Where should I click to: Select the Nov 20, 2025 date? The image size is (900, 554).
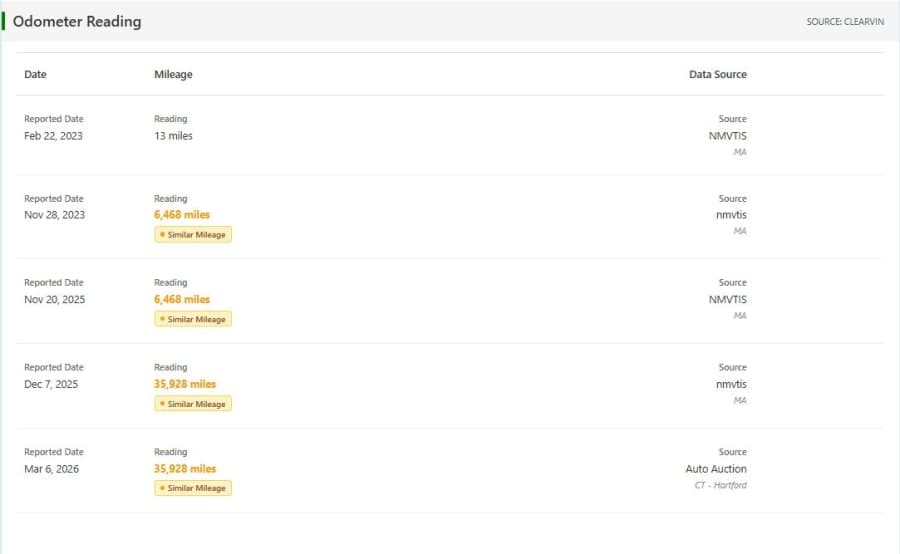(x=55, y=300)
